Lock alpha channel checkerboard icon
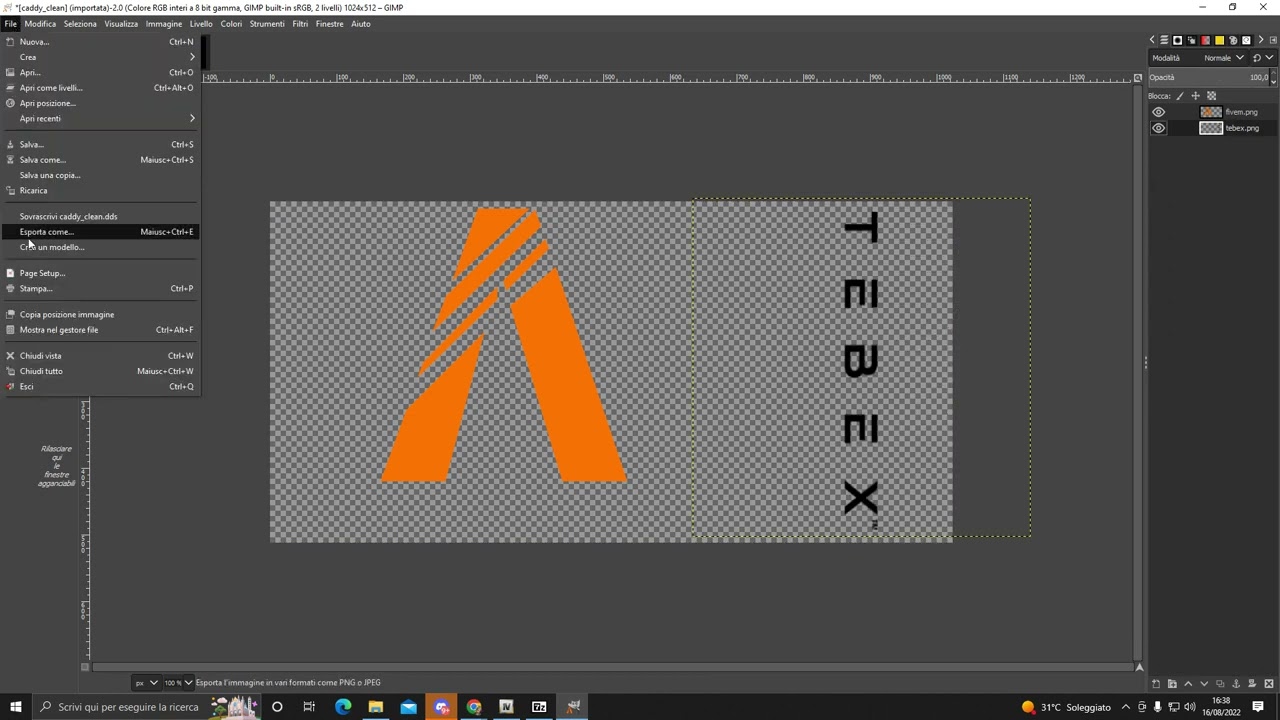This screenshot has width=1280, height=720. point(1211,96)
